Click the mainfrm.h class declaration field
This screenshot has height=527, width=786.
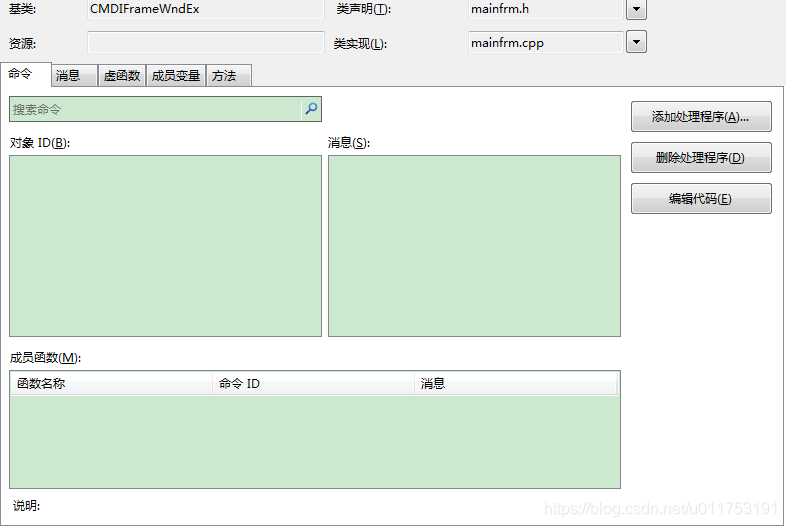(546, 9)
